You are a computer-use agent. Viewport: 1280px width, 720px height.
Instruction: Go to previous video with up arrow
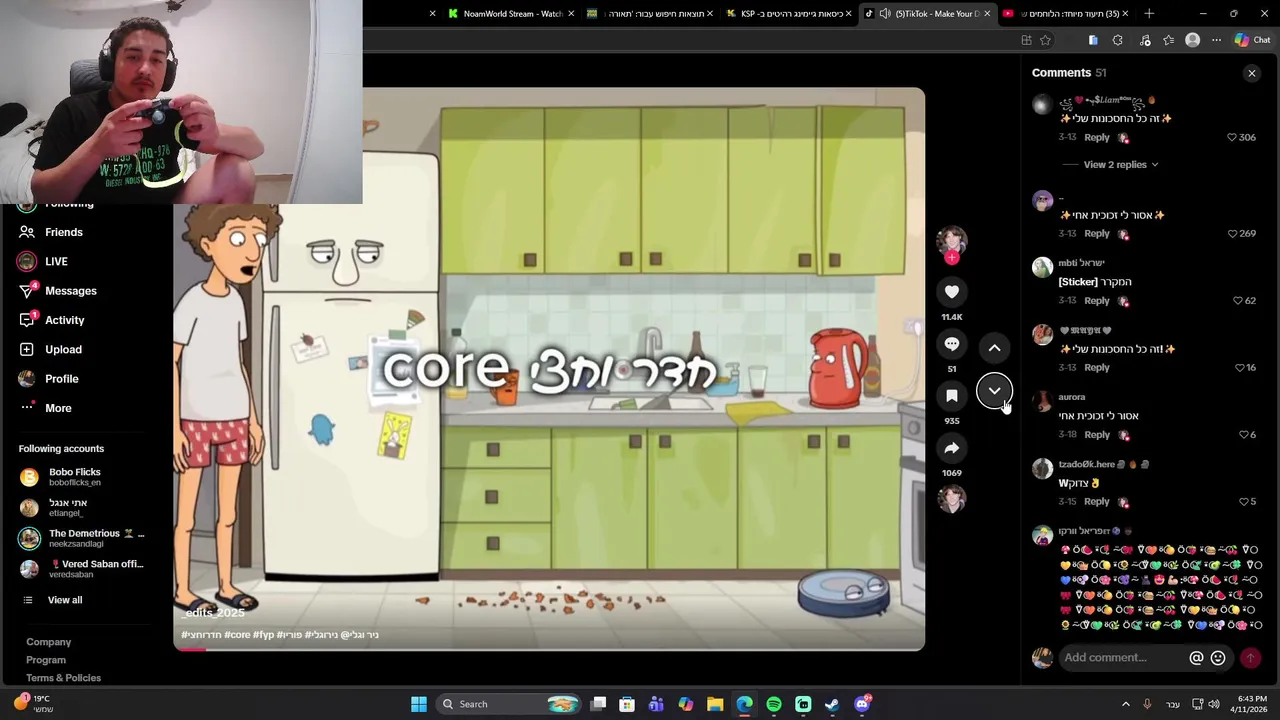pos(995,348)
